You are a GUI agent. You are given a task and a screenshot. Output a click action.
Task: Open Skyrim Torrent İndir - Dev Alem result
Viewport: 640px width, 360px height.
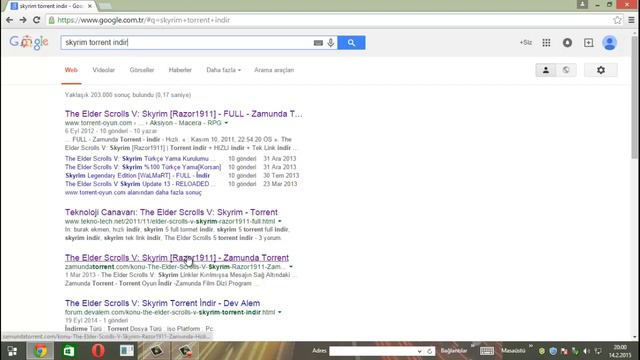pyautogui.click(x=162, y=303)
